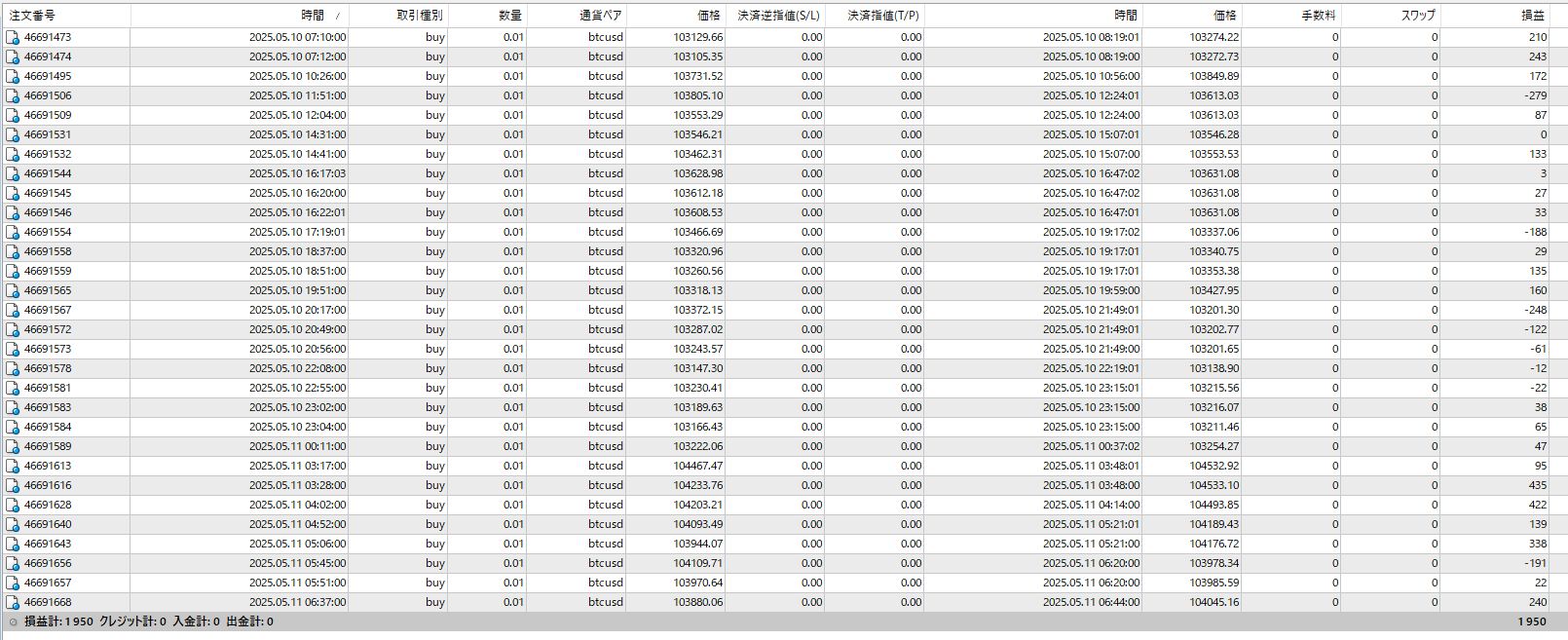The height and width of the screenshot is (640, 1568).
Task: Click open price 103805.10
Action: [698, 95]
